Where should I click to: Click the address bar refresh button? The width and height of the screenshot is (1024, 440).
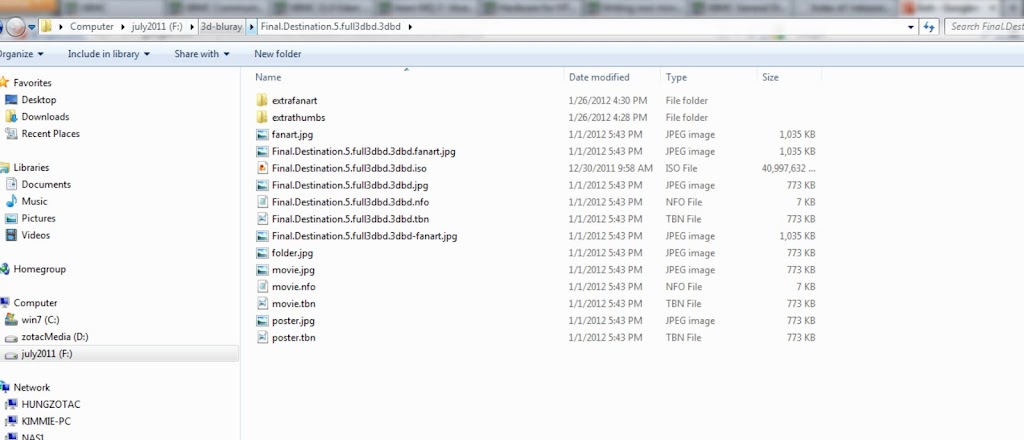click(x=929, y=27)
